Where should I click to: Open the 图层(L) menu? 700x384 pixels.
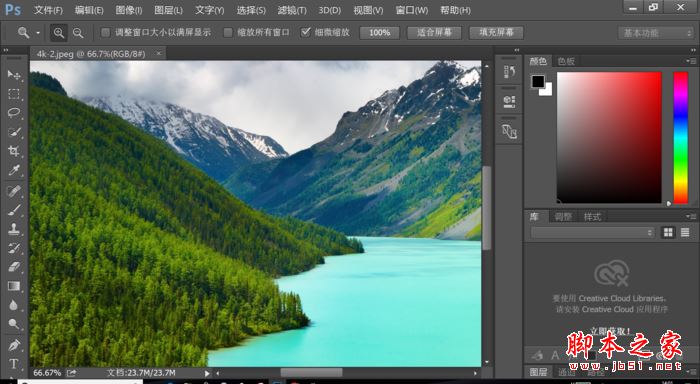pyautogui.click(x=168, y=10)
